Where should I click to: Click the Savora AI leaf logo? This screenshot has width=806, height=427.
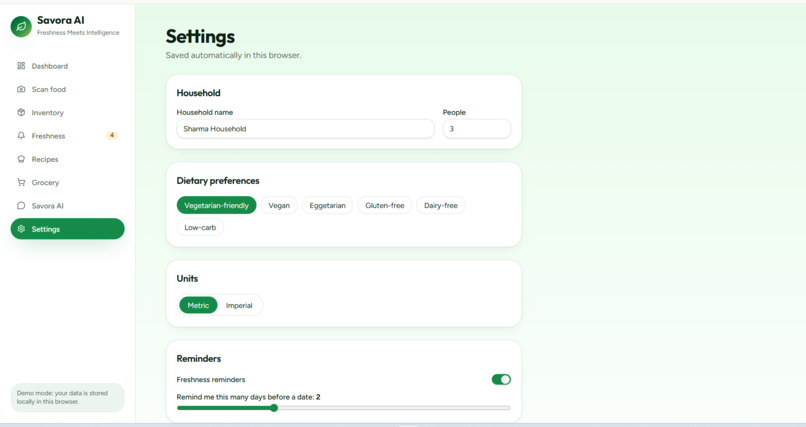click(21, 26)
